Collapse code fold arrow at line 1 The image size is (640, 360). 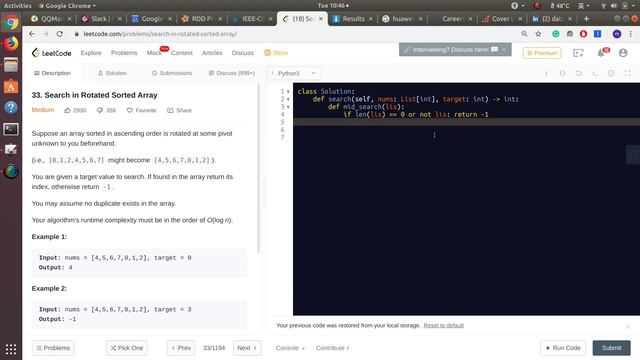[x=288, y=91]
